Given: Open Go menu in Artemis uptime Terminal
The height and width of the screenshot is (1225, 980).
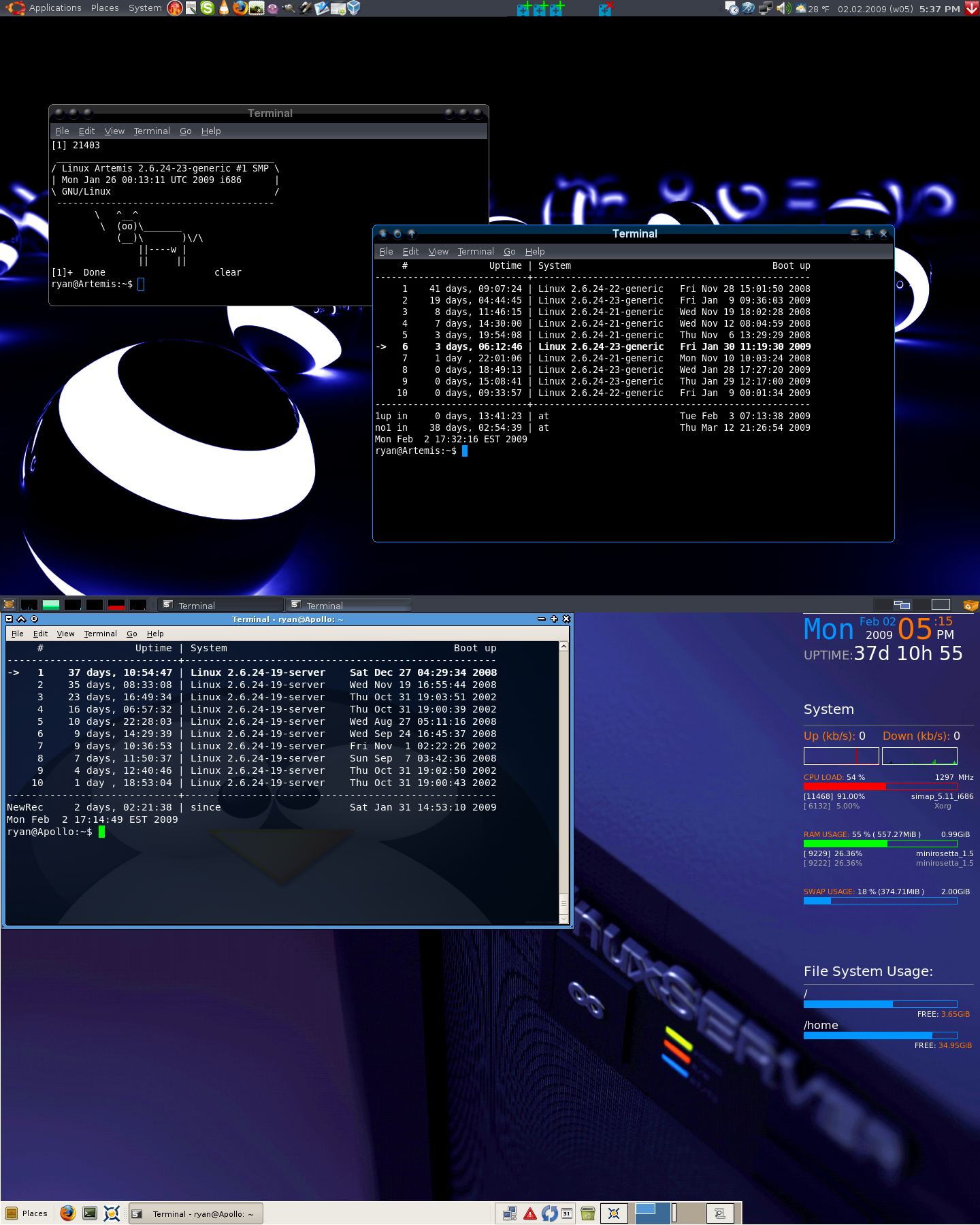Looking at the screenshot, I should (x=510, y=252).
